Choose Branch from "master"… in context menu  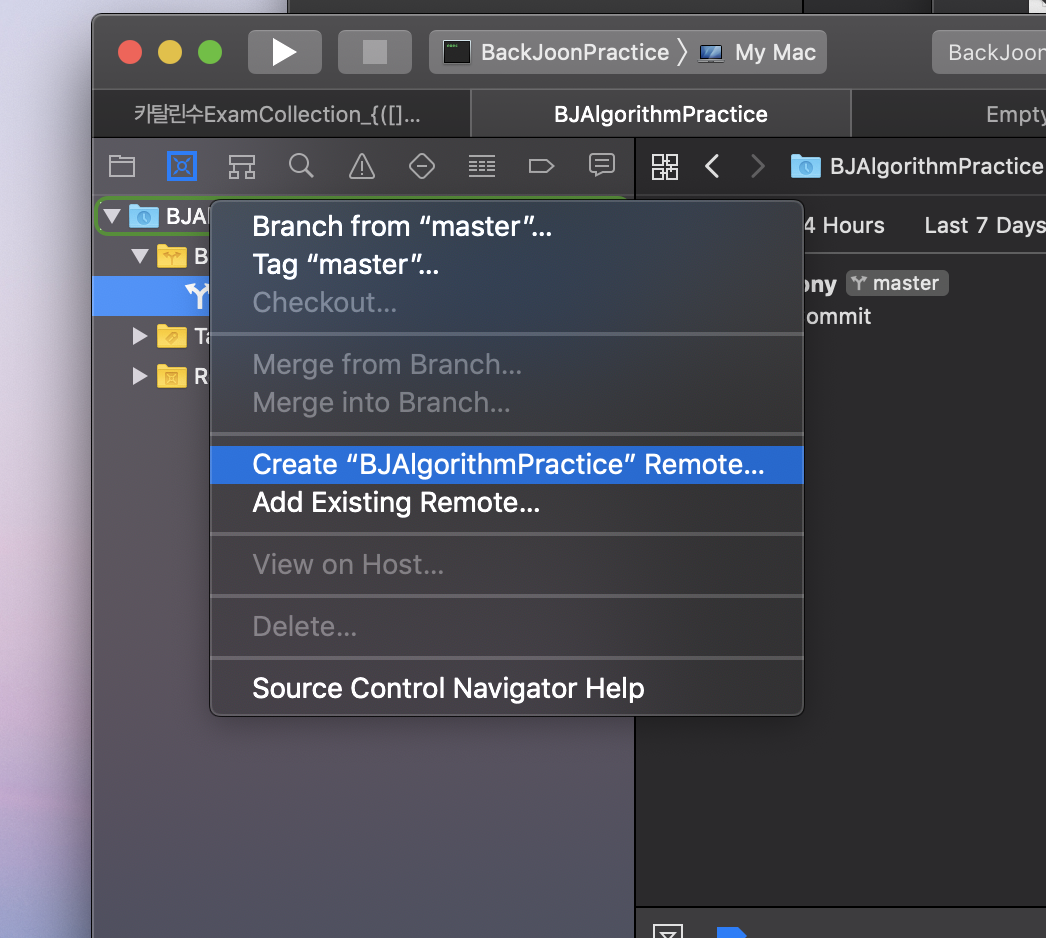[x=506, y=227]
